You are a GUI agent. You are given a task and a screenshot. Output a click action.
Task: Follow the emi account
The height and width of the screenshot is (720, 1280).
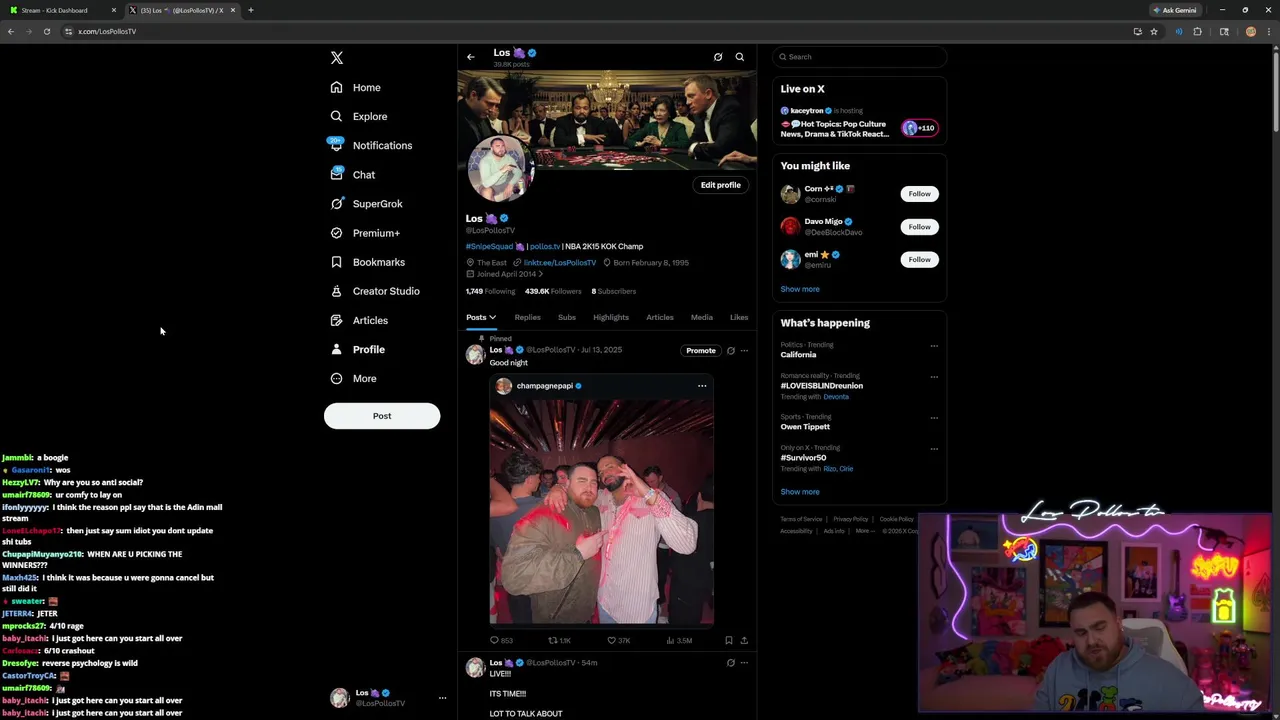[919, 260]
